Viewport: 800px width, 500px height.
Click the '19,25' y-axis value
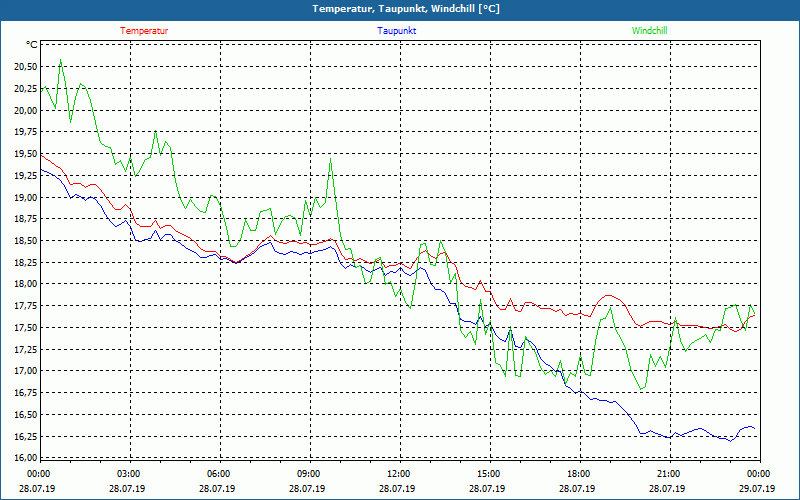[26, 176]
